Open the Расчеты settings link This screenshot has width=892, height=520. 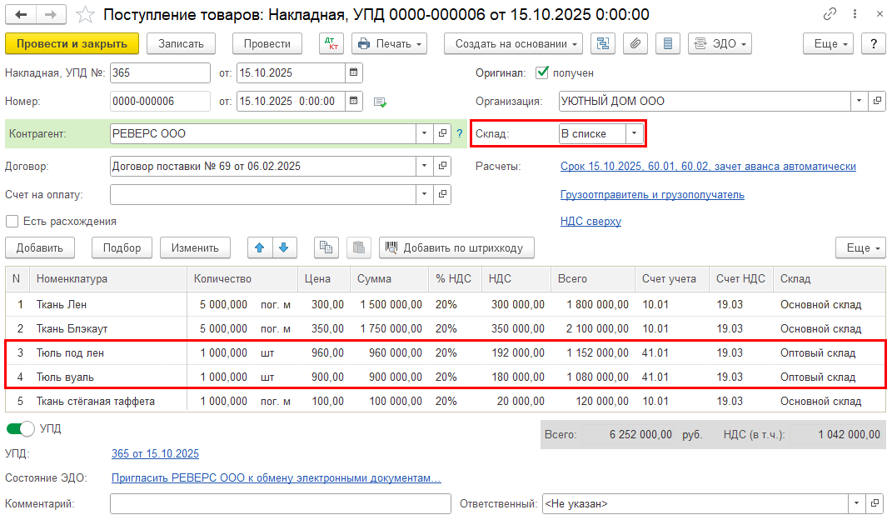pos(708,166)
